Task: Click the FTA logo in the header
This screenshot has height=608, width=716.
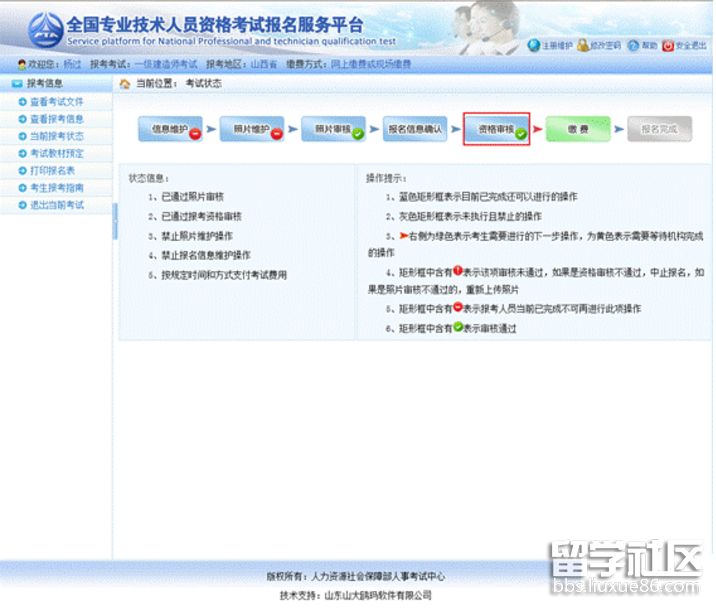Action: click(43, 30)
